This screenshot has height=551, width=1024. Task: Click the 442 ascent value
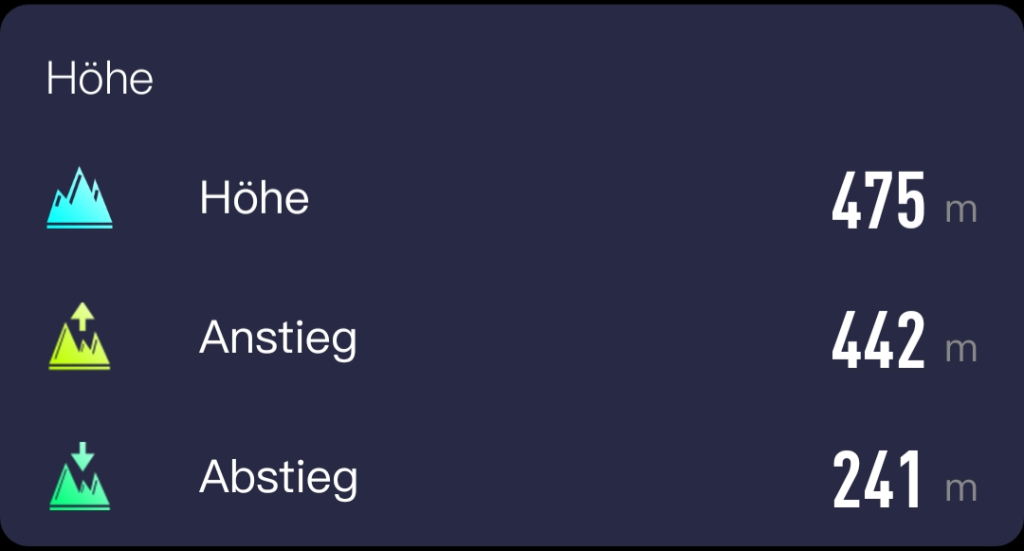point(878,341)
